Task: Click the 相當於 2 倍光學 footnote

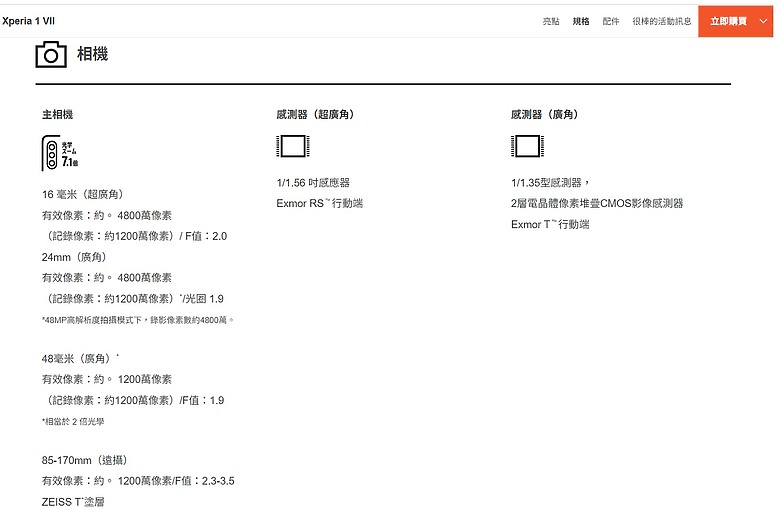Action: [73, 421]
